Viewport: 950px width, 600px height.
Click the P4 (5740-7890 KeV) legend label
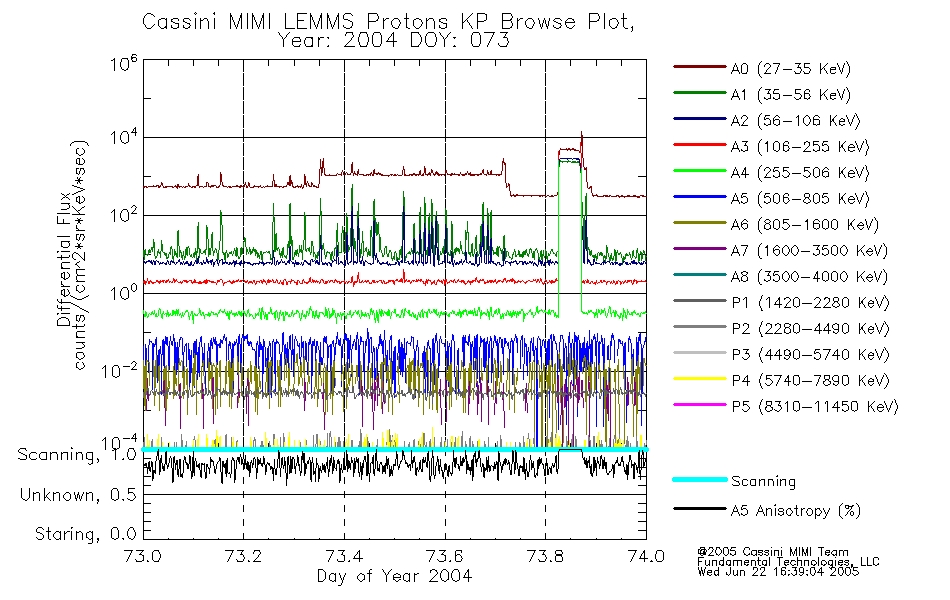[810, 381]
